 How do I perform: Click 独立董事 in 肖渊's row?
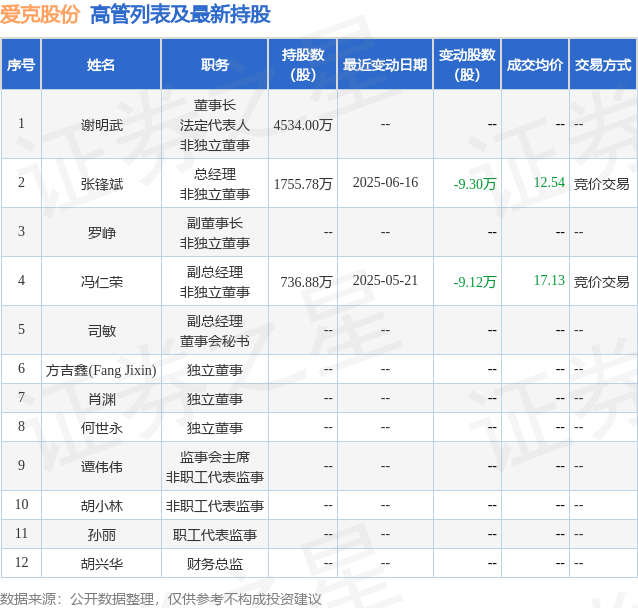pos(215,399)
